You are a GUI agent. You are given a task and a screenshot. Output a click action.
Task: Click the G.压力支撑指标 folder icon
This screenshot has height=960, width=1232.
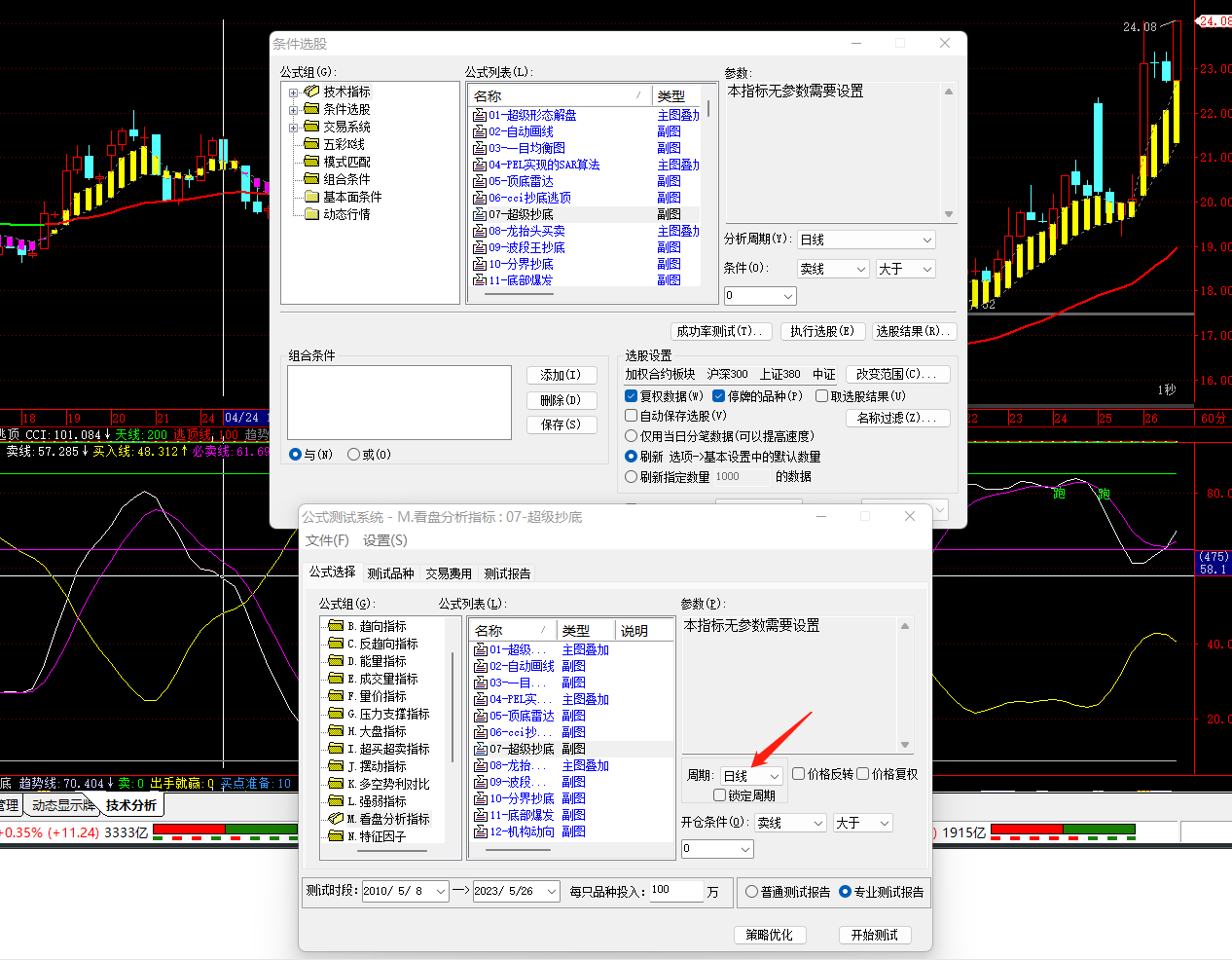click(x=336, y=714)
